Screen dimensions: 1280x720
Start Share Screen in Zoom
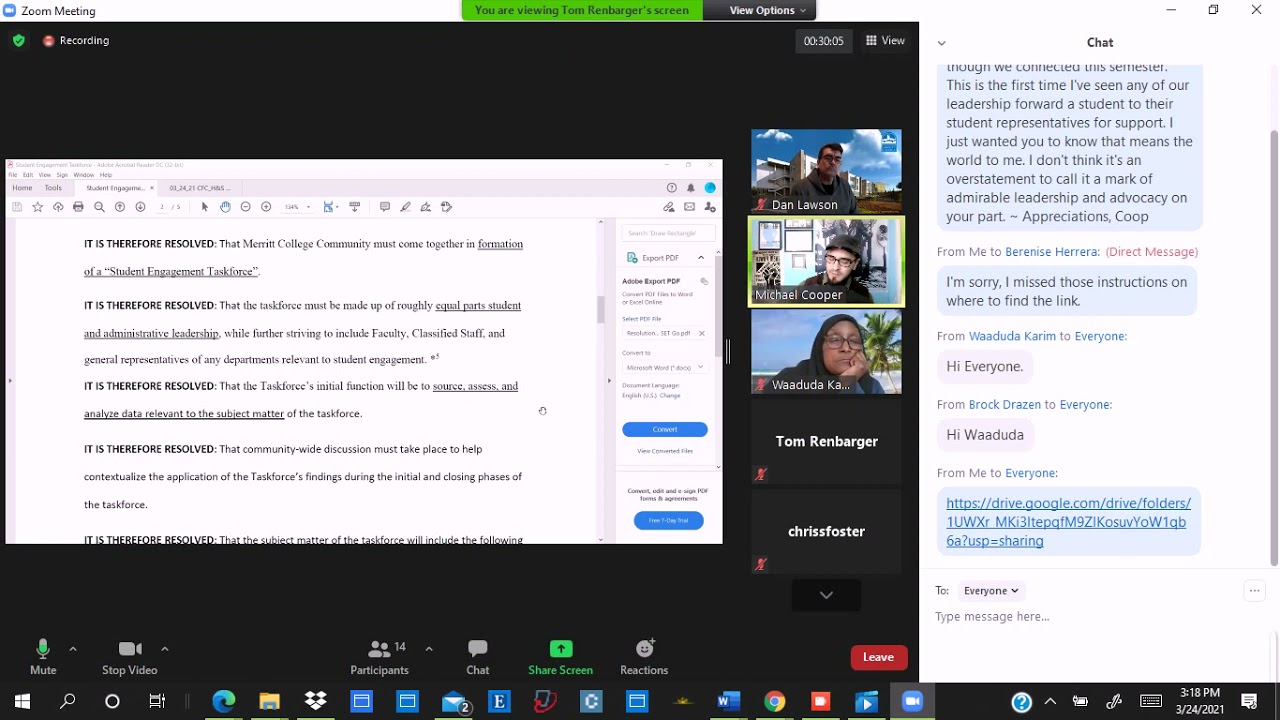560,657
